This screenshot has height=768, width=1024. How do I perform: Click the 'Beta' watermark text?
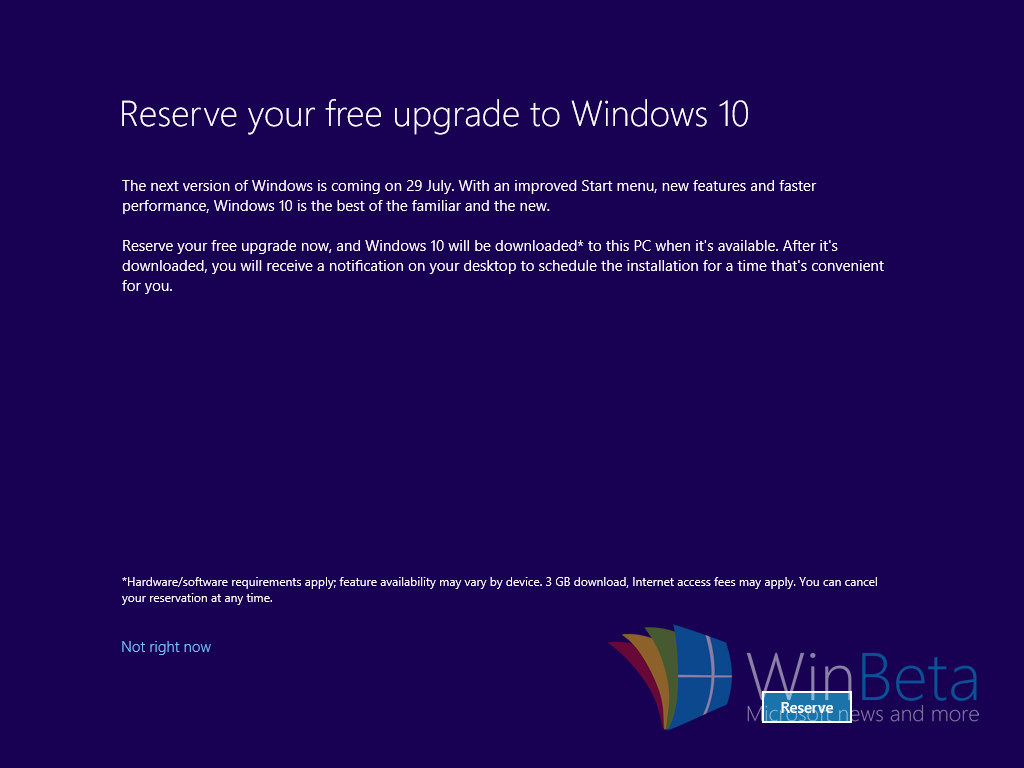point(920,679)
